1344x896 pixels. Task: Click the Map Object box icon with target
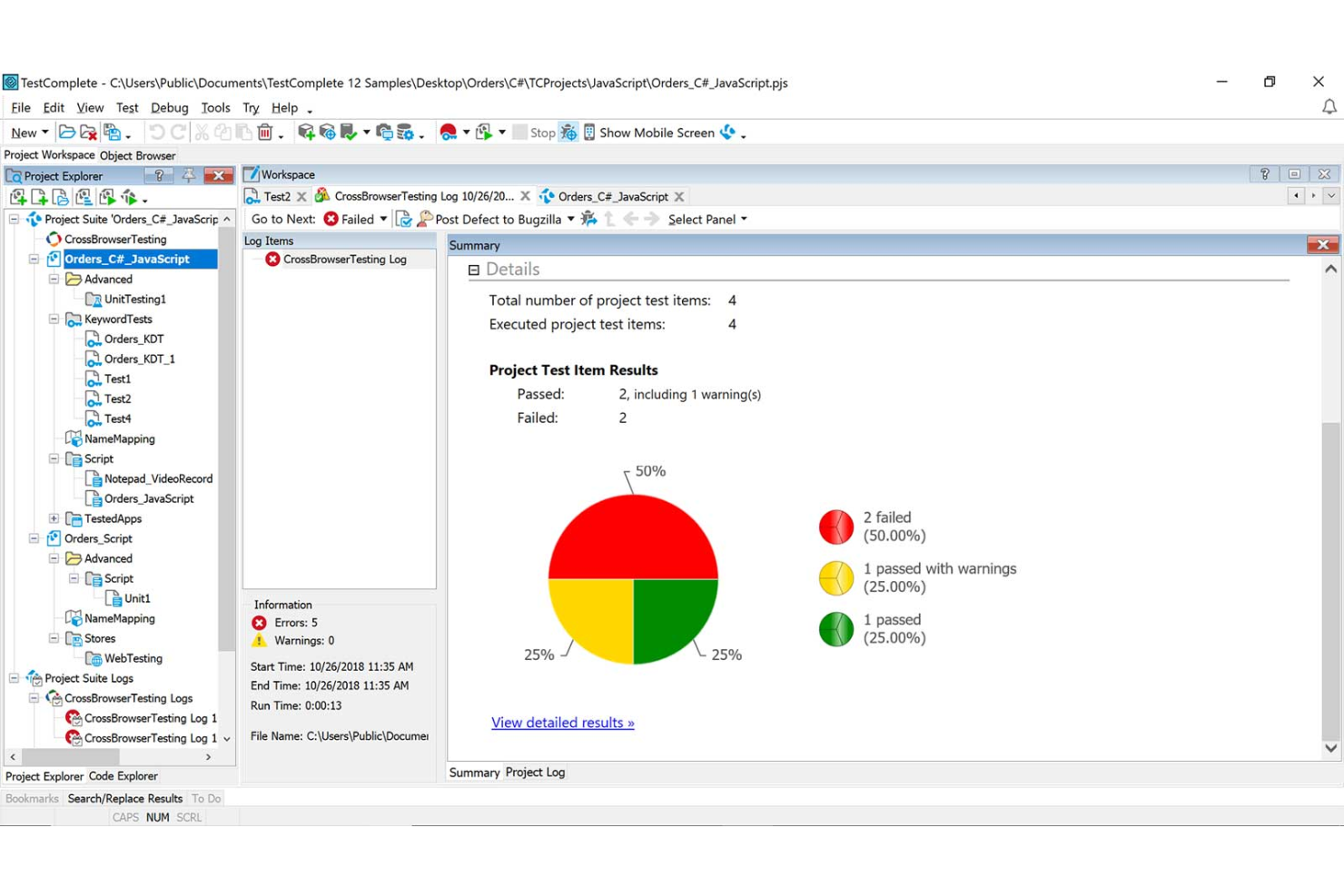coord(327,133)
